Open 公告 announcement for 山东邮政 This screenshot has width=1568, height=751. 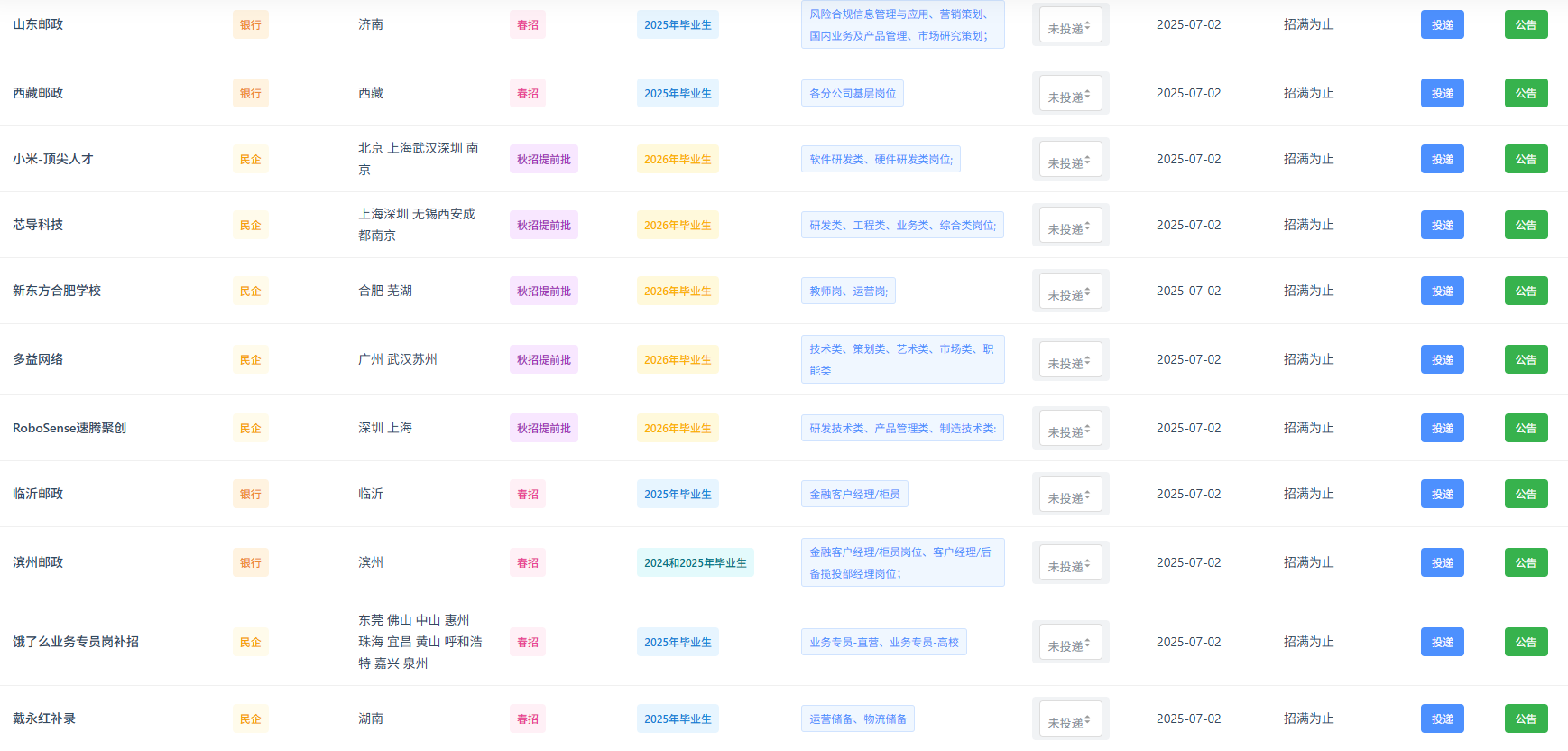pos(1526,24)
